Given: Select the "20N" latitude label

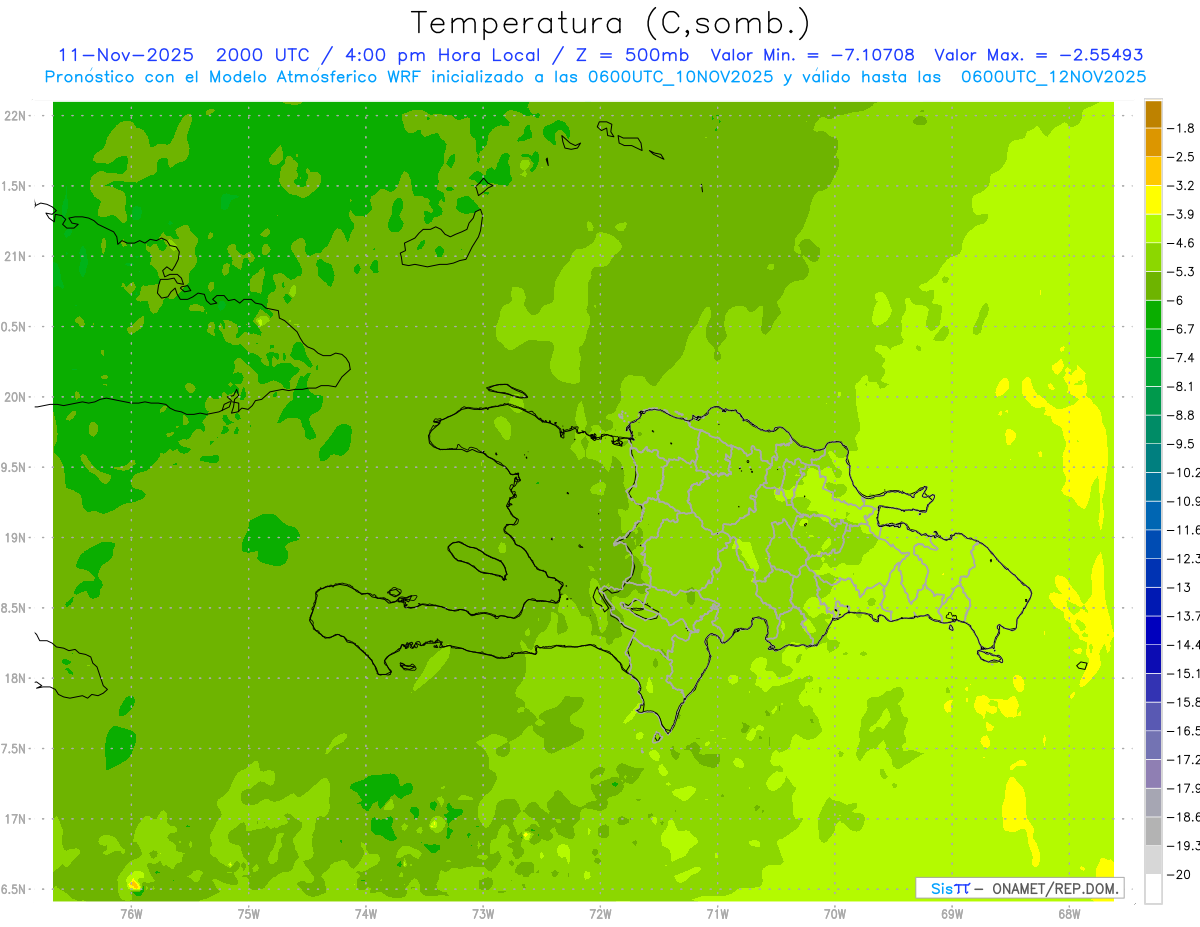Looking at the screenshot, I should [x=16, y=397].
